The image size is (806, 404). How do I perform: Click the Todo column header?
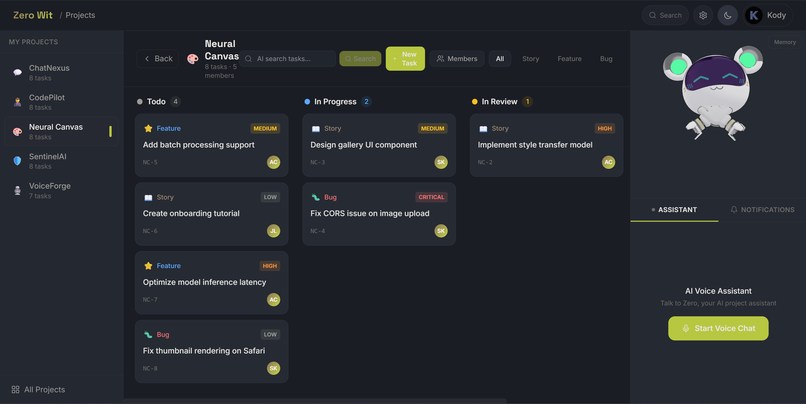(x=158, y=102)
